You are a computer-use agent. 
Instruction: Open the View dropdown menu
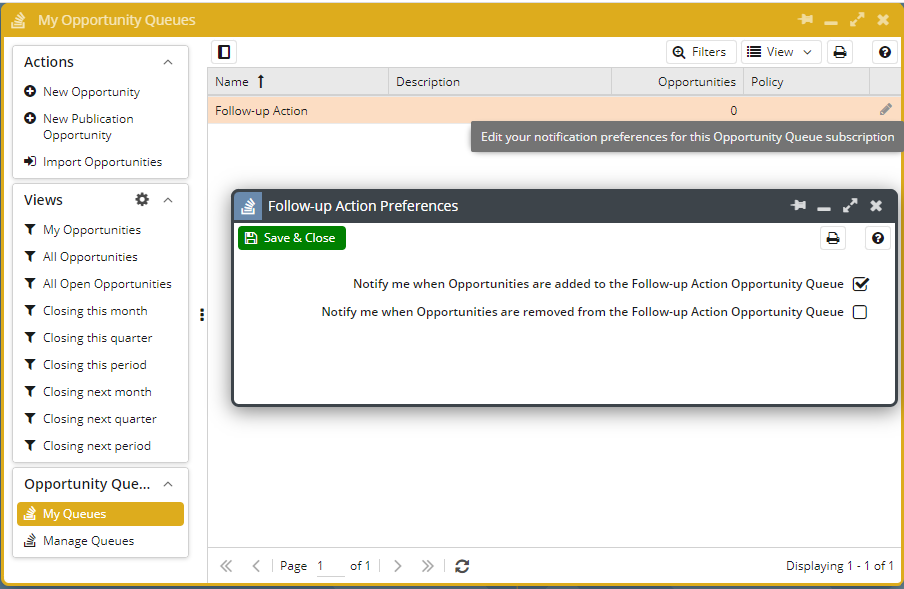tap(781, 51)
